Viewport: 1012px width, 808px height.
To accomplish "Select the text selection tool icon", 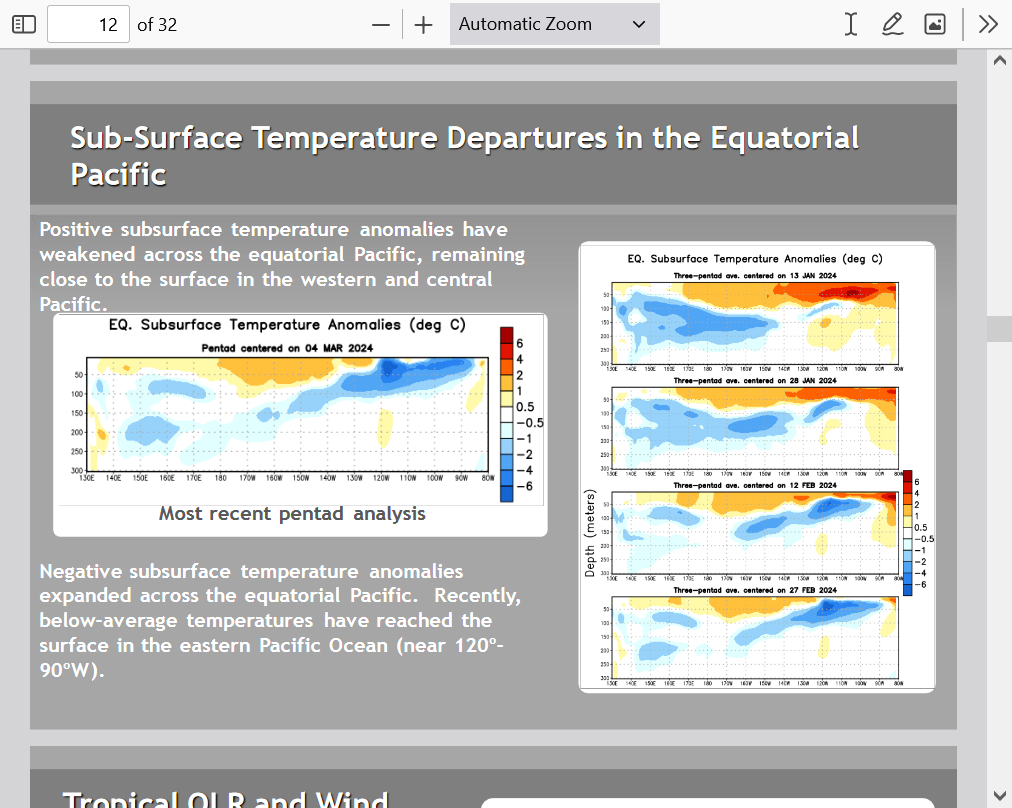I will pos(851,25).
